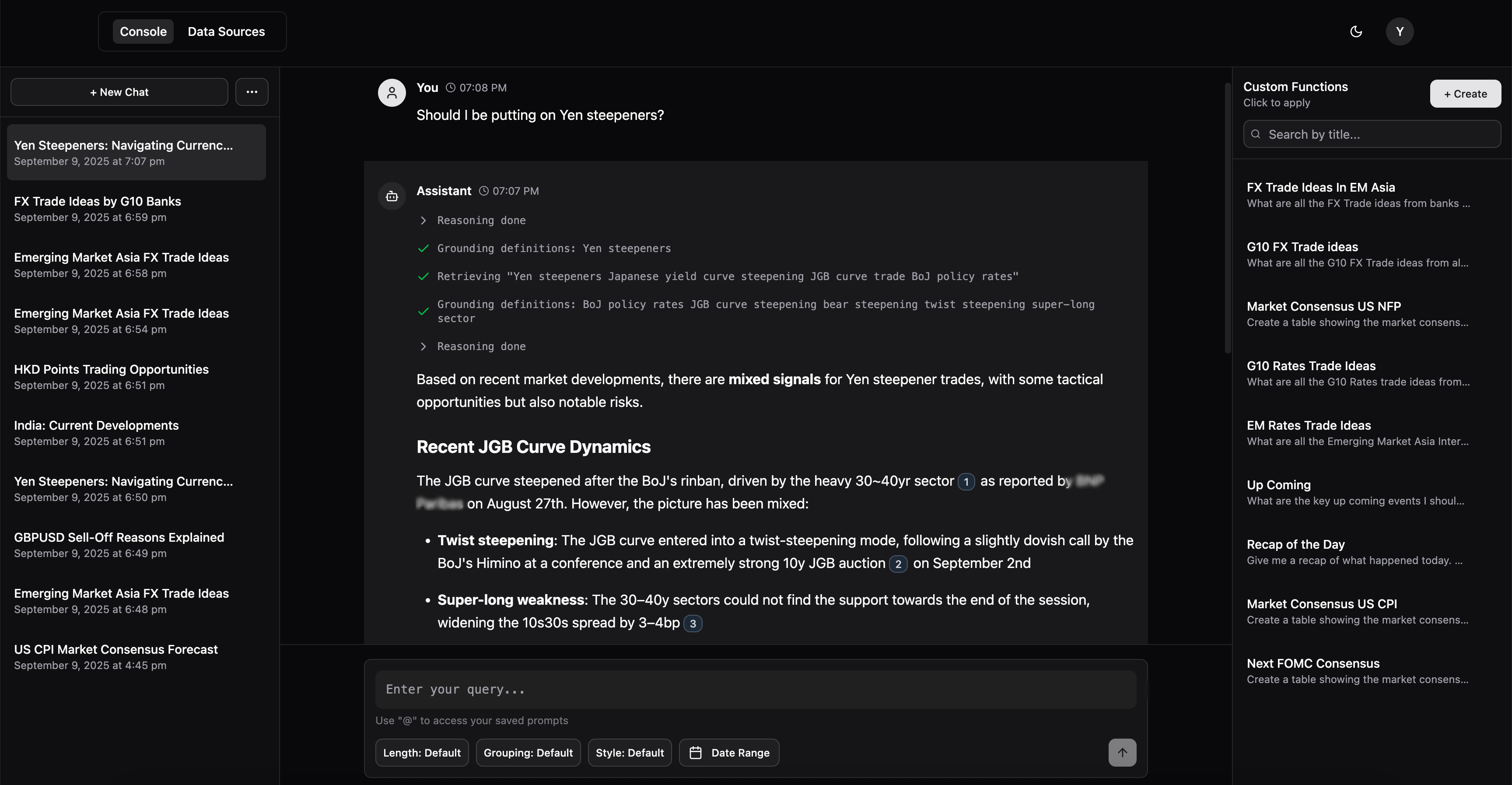Click the search magnifier in Custom Functions

point(1256,134)
